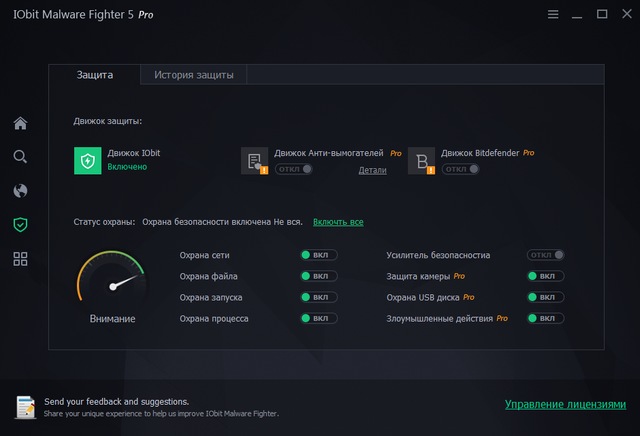The width and height of the screenshot is (640, 436).
Task: Click the Включено status text
Action: pos(127,167)
